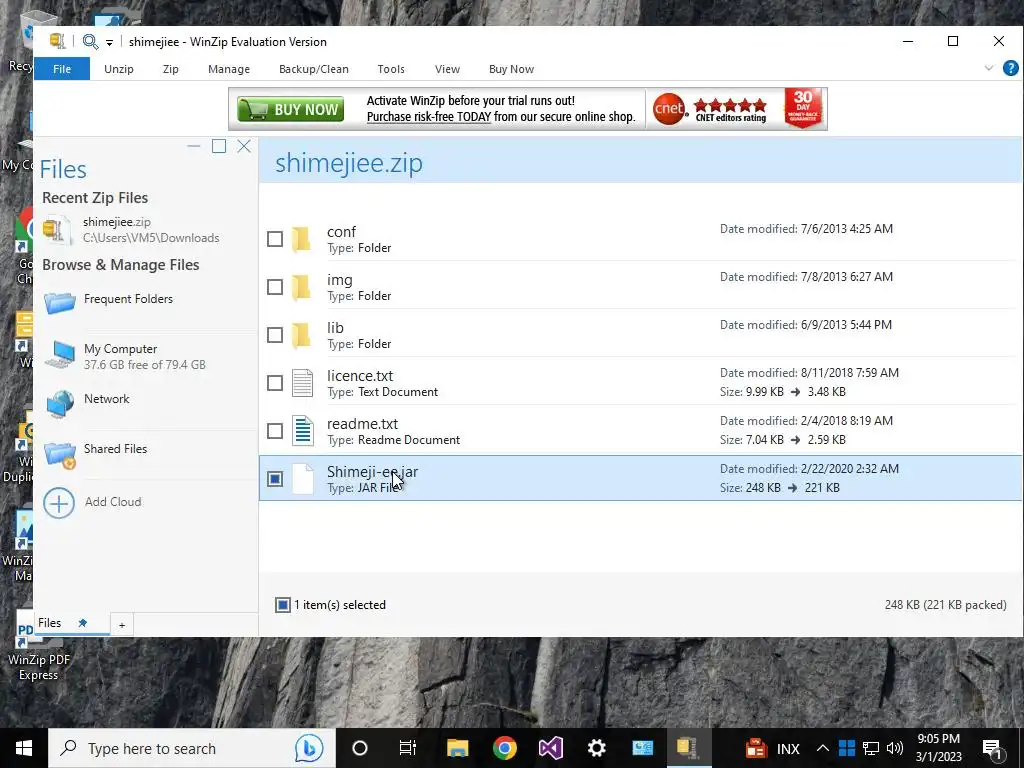Check the img folder checkbox
Image resolution: width=1024 pixels, height=768 pixels.
pos(275,287)
